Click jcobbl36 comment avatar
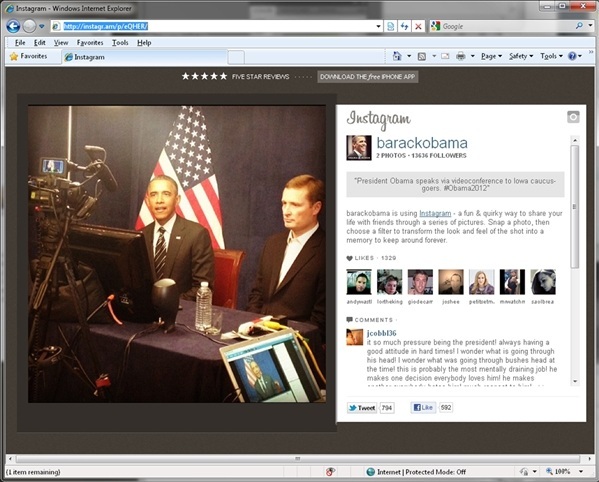This screenshot has height=482, width=599. (x=355, y=337)
